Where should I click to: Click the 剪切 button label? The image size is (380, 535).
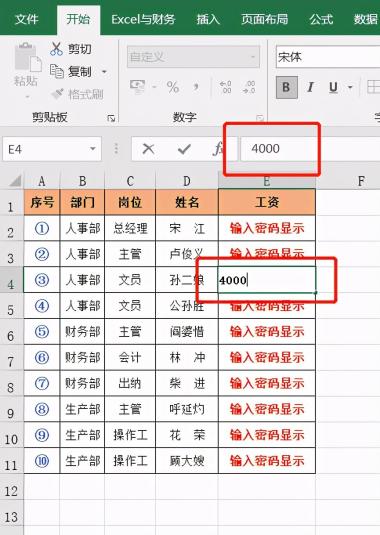coord(79,49)
